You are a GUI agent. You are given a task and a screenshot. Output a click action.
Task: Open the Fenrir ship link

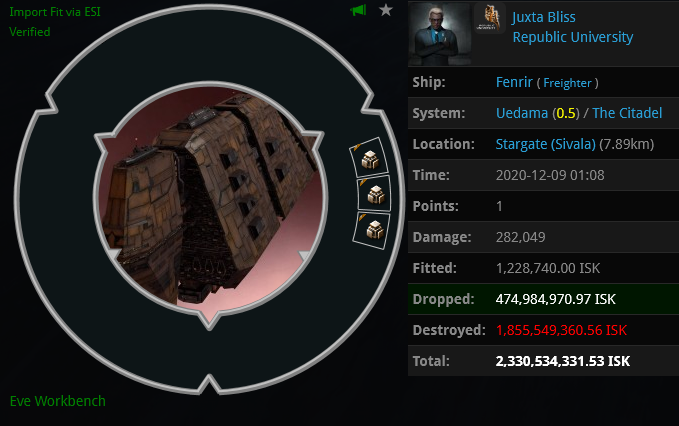[x=514, y=82]
